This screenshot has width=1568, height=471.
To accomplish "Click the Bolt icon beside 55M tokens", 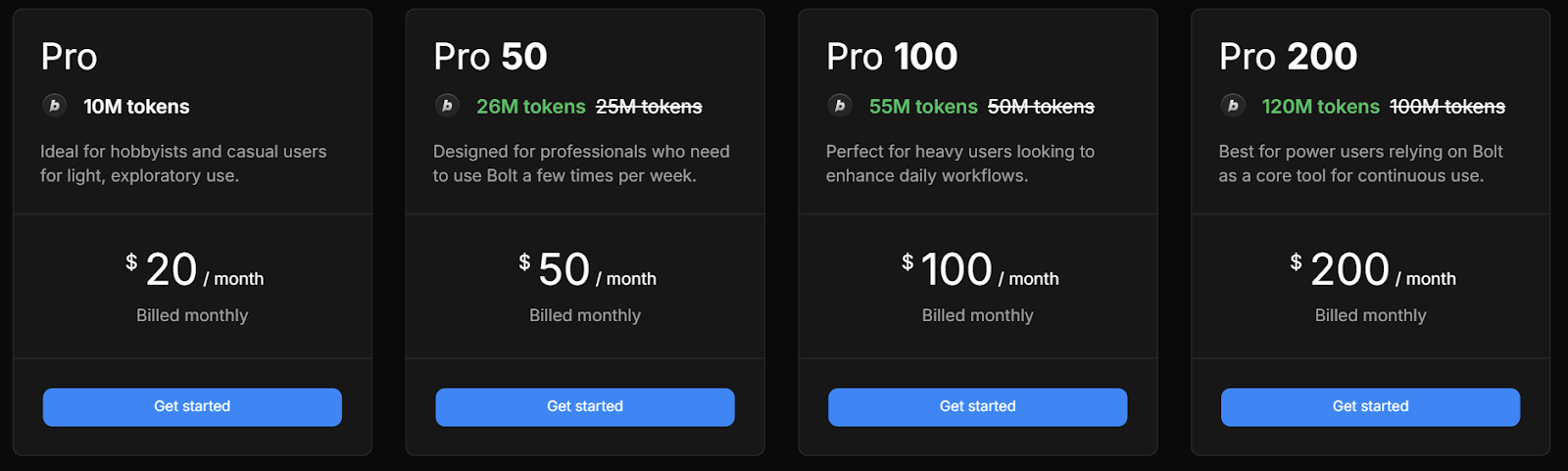I will (840, 105).
